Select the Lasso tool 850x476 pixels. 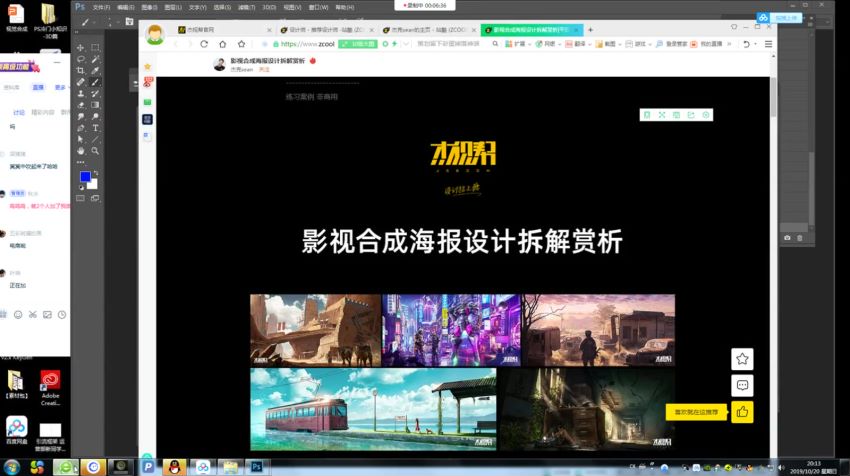tap(80, 59)
